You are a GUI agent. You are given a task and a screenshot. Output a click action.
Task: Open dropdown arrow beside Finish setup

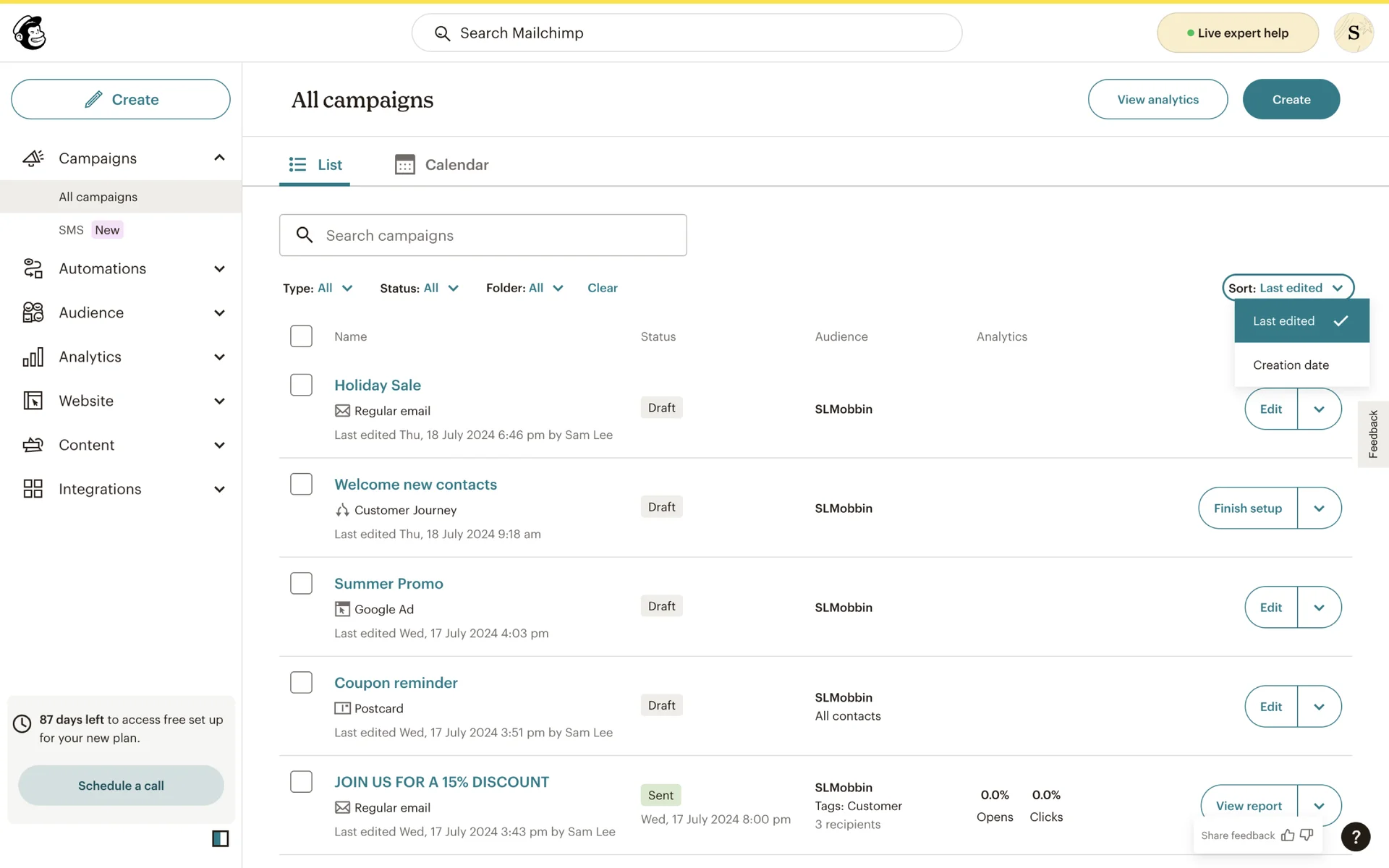click(x=1319, y=509)
